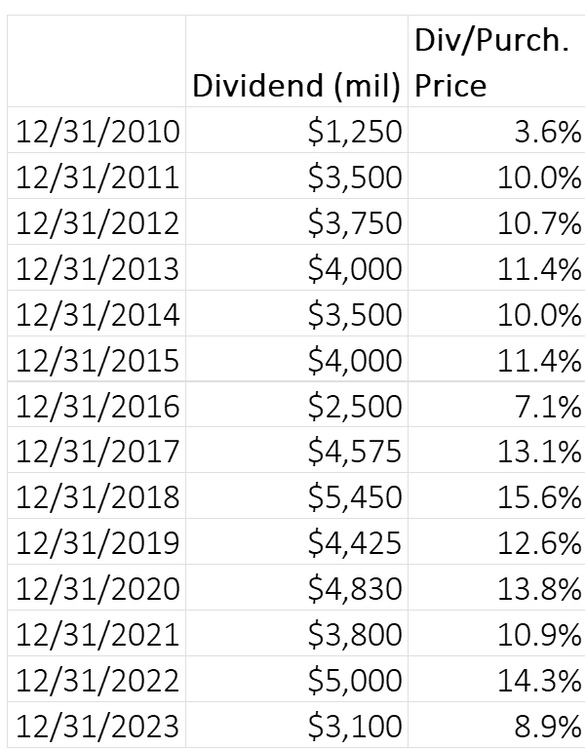The height and width of the screenshot is (750, 585).
Task: Select the 10.7% cell
Action: tap(497, 222)
